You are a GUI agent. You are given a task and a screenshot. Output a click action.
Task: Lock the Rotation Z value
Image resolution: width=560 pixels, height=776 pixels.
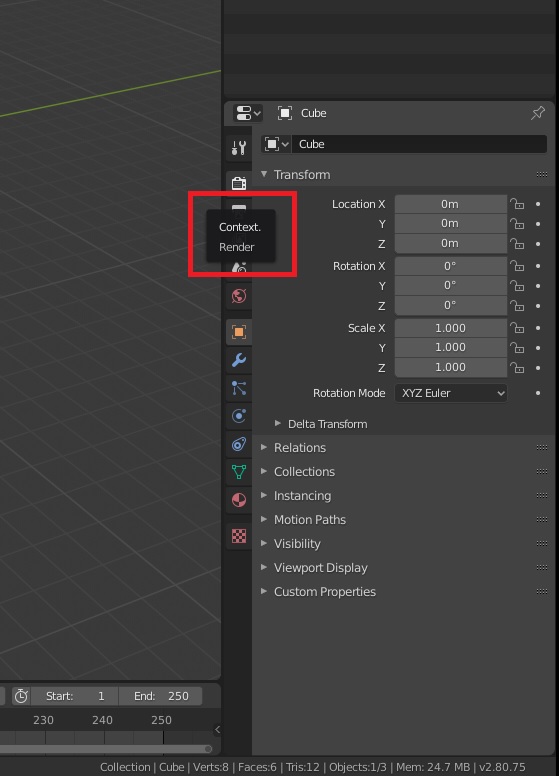[x=517, y=306]
